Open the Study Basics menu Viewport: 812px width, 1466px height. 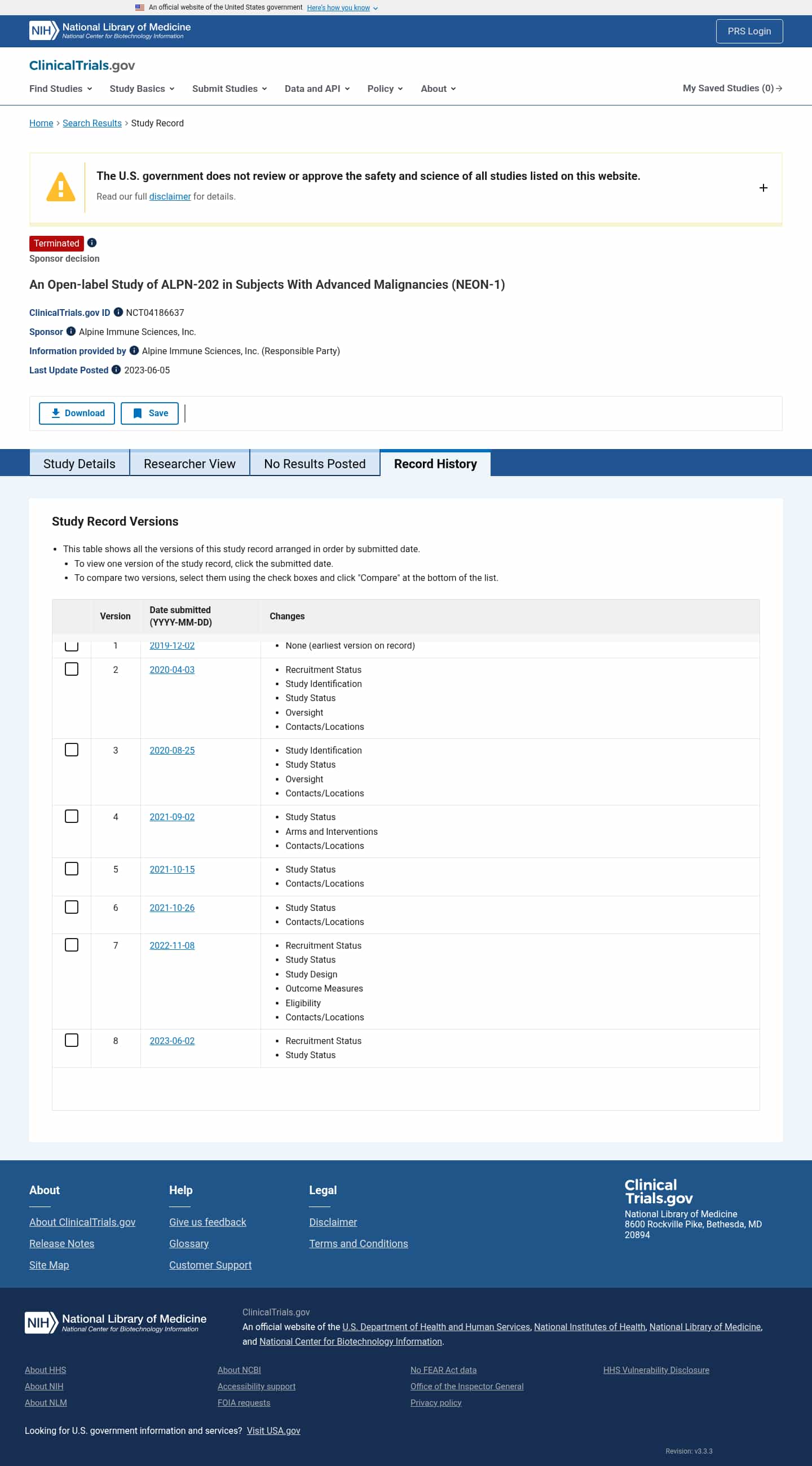pyautogui.click(x=142, y=89)
